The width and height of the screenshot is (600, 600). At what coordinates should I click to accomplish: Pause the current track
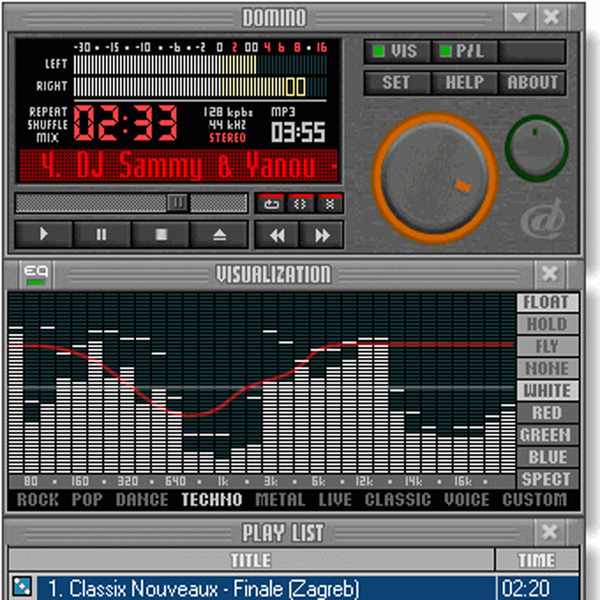coord(102,234)
